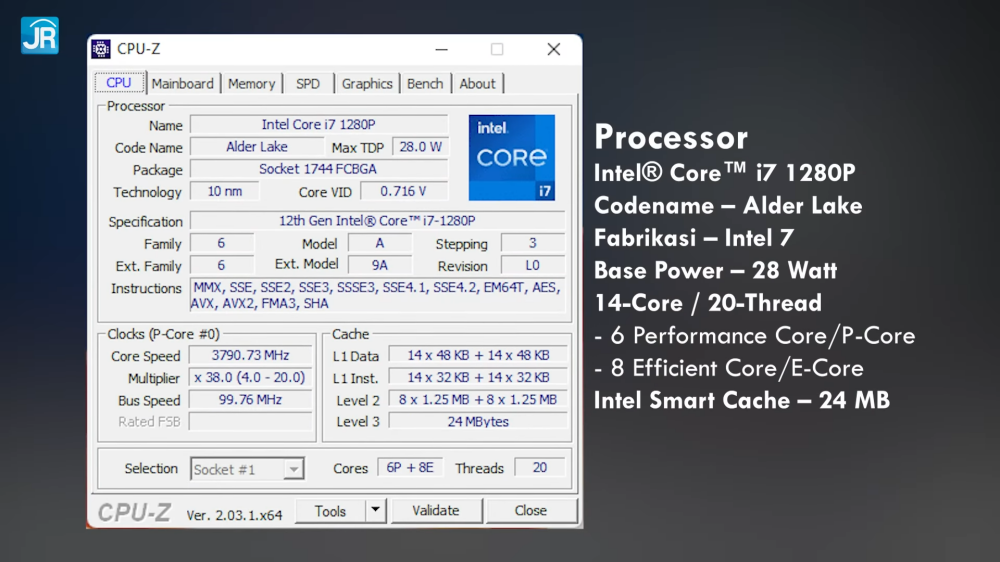Click the Ext. Model value 9A
1000x562 pixels.
pos(379,265)
